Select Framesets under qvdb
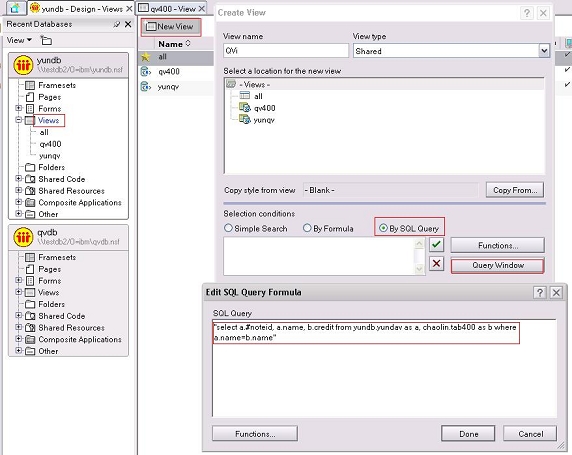The width and height of the screenshot is (572, 455). pos(57,258)
